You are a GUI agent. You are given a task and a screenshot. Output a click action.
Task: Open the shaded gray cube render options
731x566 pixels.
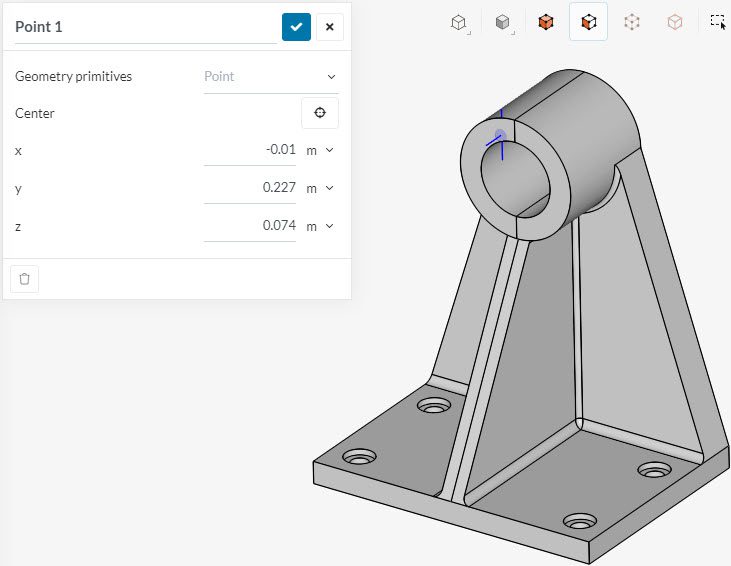click(x=503, y=21)
